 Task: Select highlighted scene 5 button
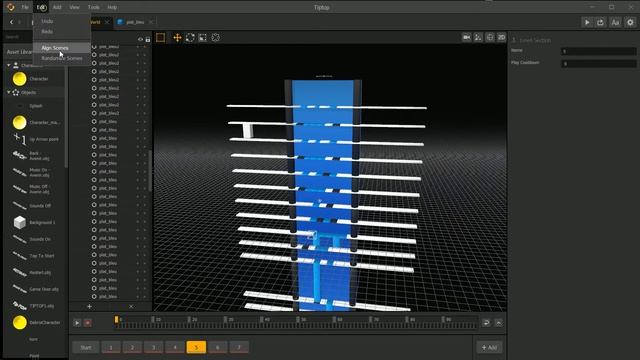[196, 347]
